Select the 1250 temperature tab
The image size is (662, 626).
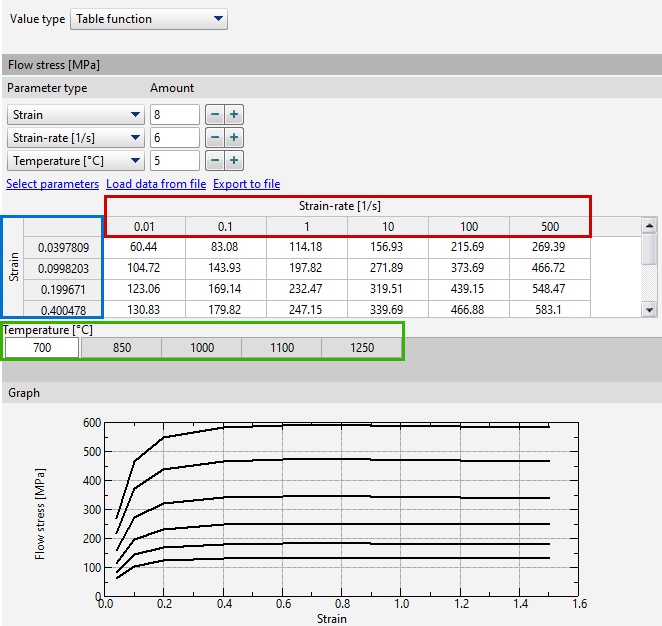click(x=361, y=347)
